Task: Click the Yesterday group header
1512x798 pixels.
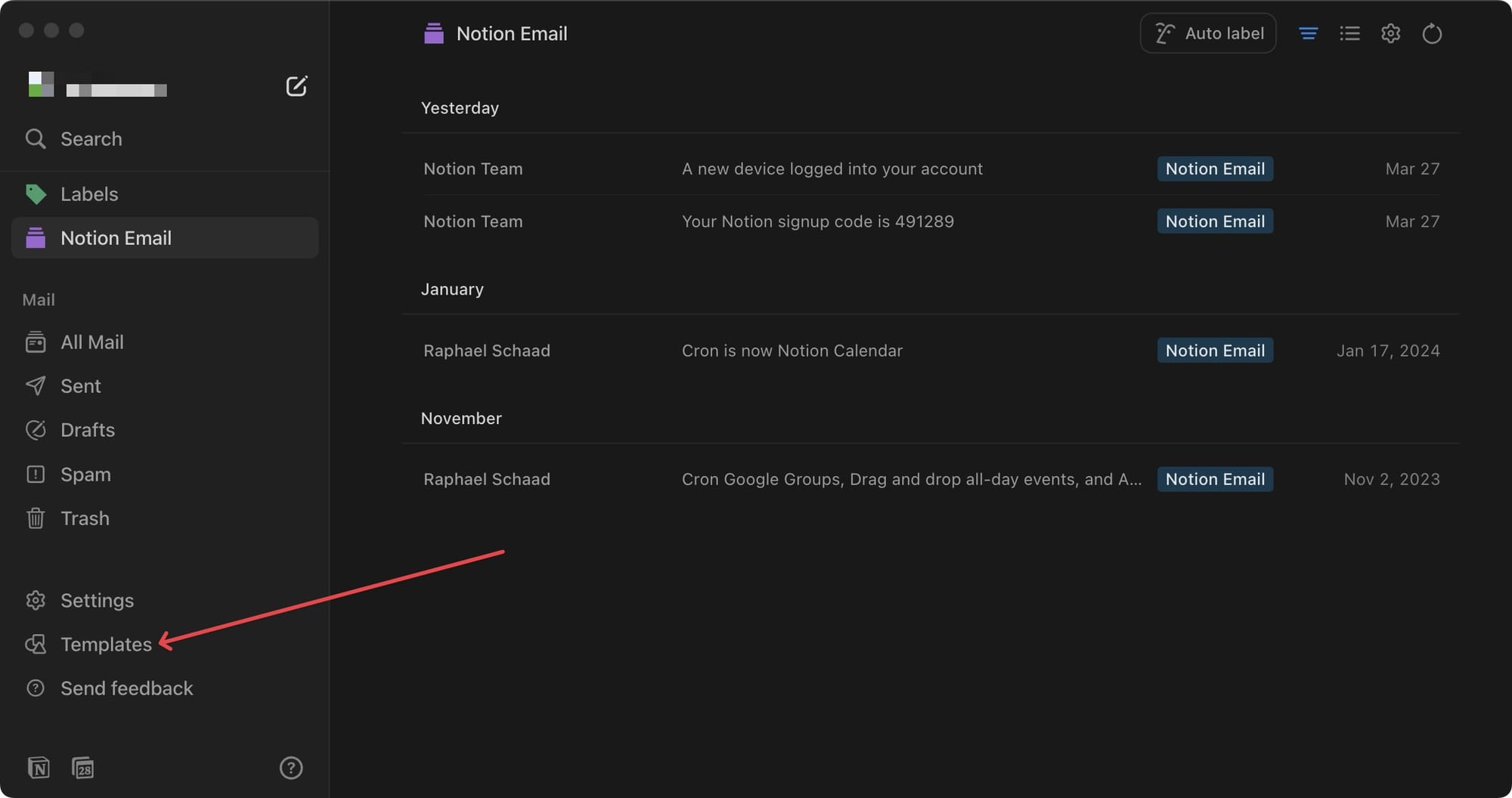Action: [x=460, y=108]
